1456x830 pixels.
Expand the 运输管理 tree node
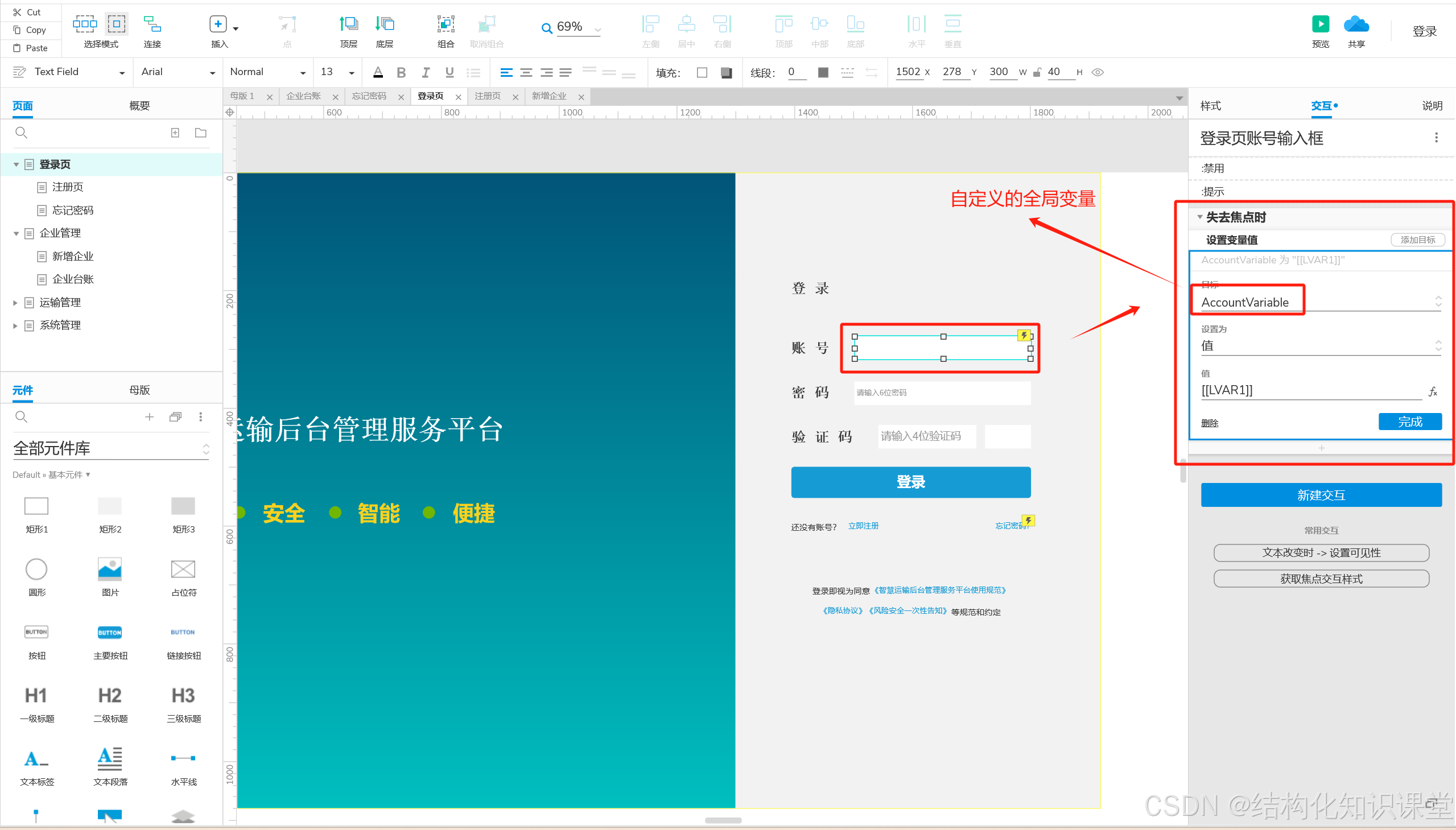15,303
